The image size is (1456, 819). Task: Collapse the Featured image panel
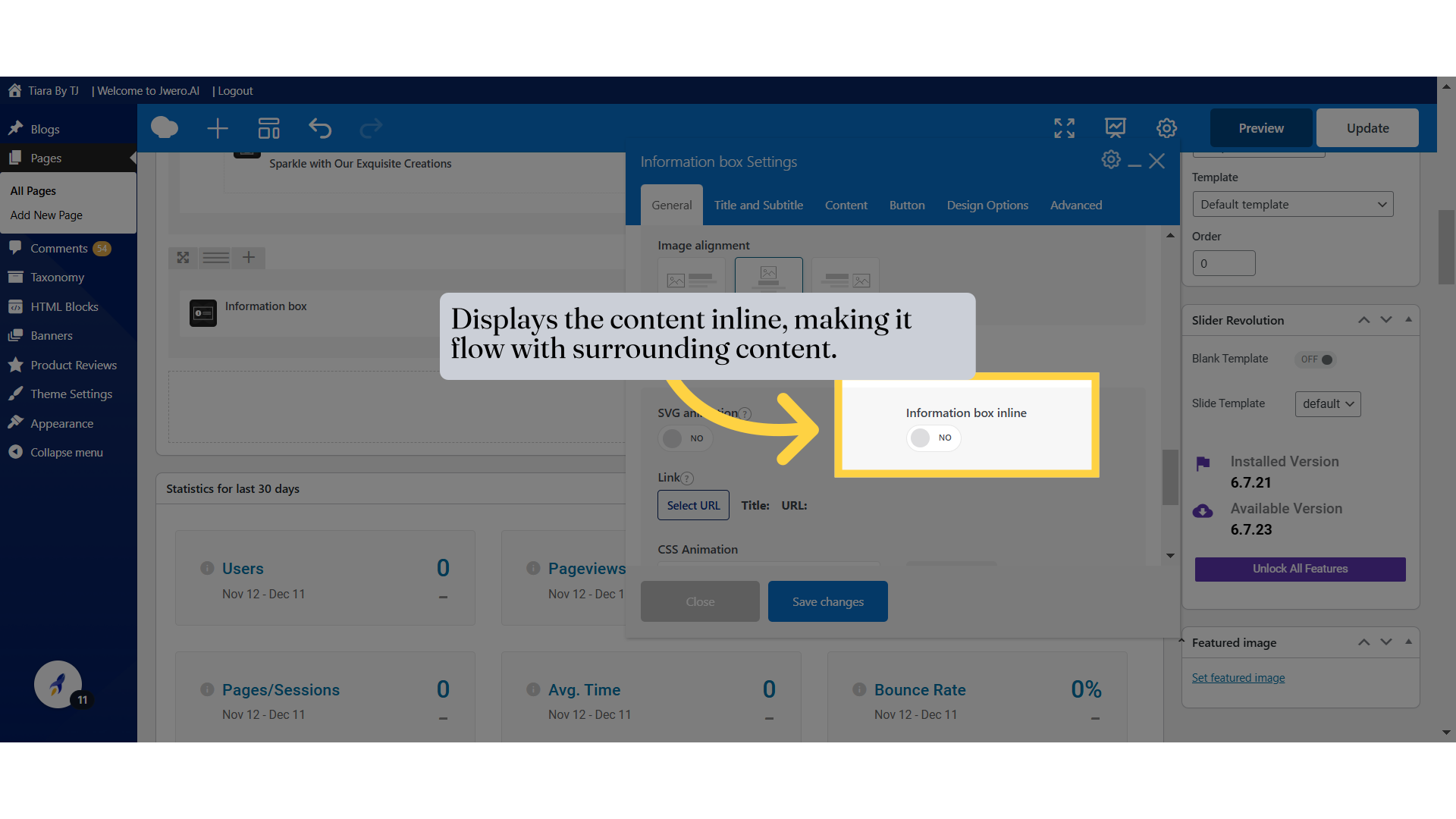(1408, 642)
